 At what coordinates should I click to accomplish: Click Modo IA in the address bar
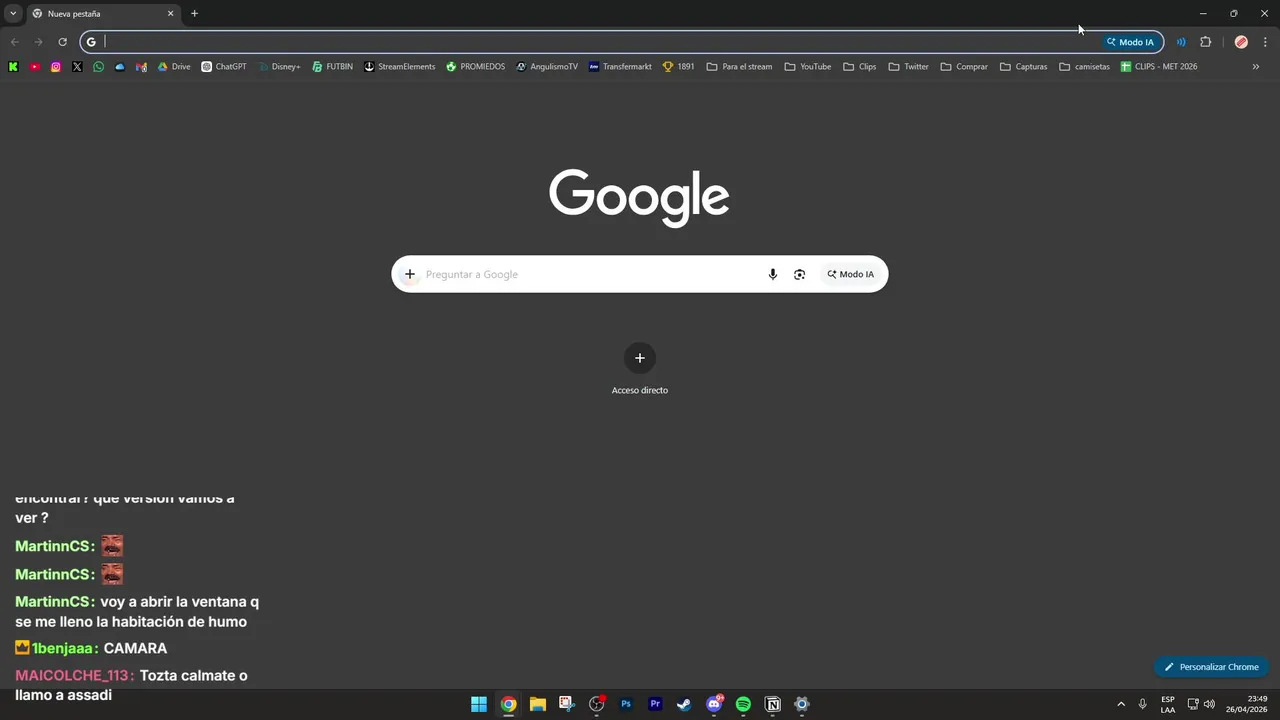tap(1130, 42)
